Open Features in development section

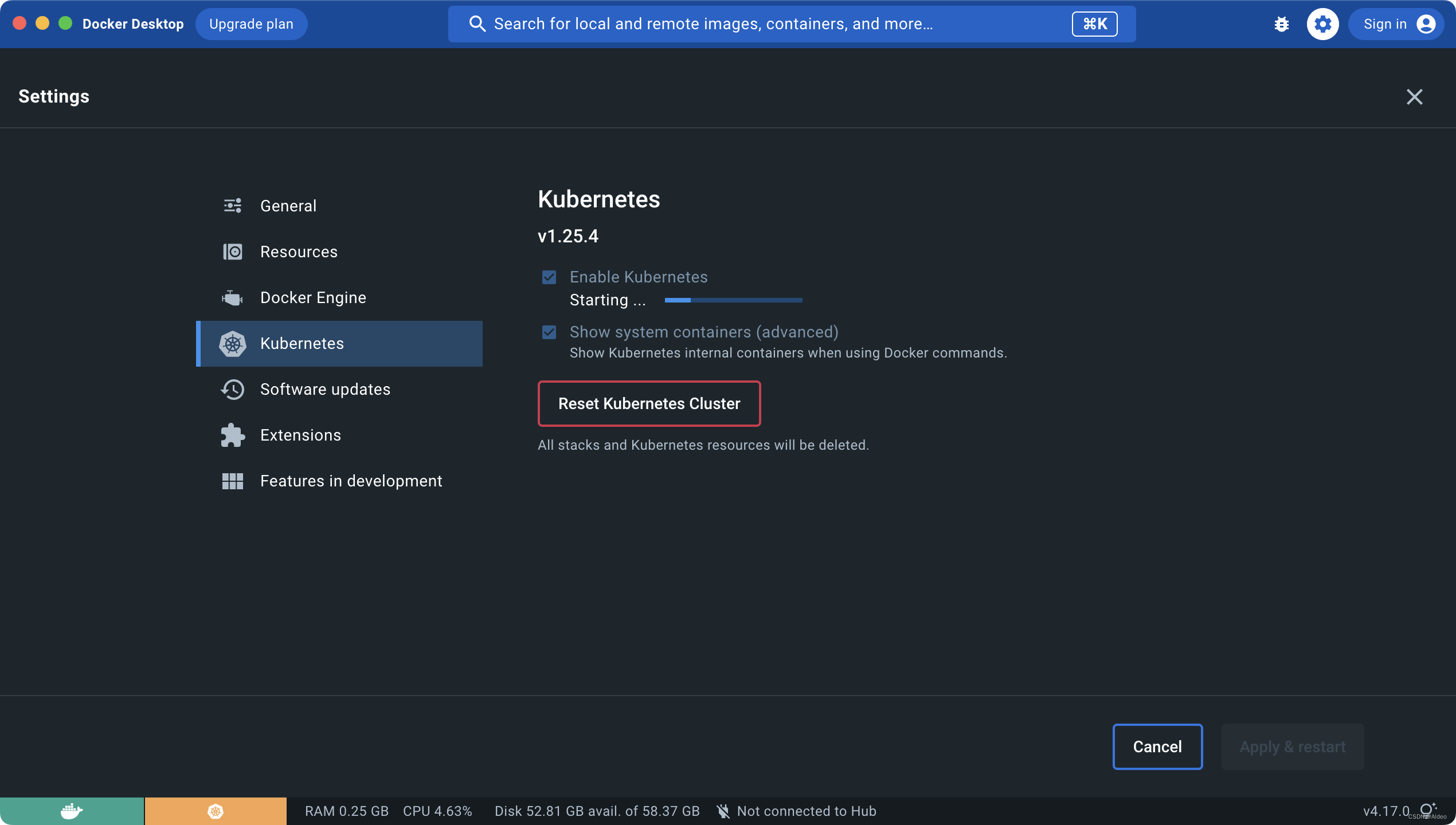click(339, 481)
